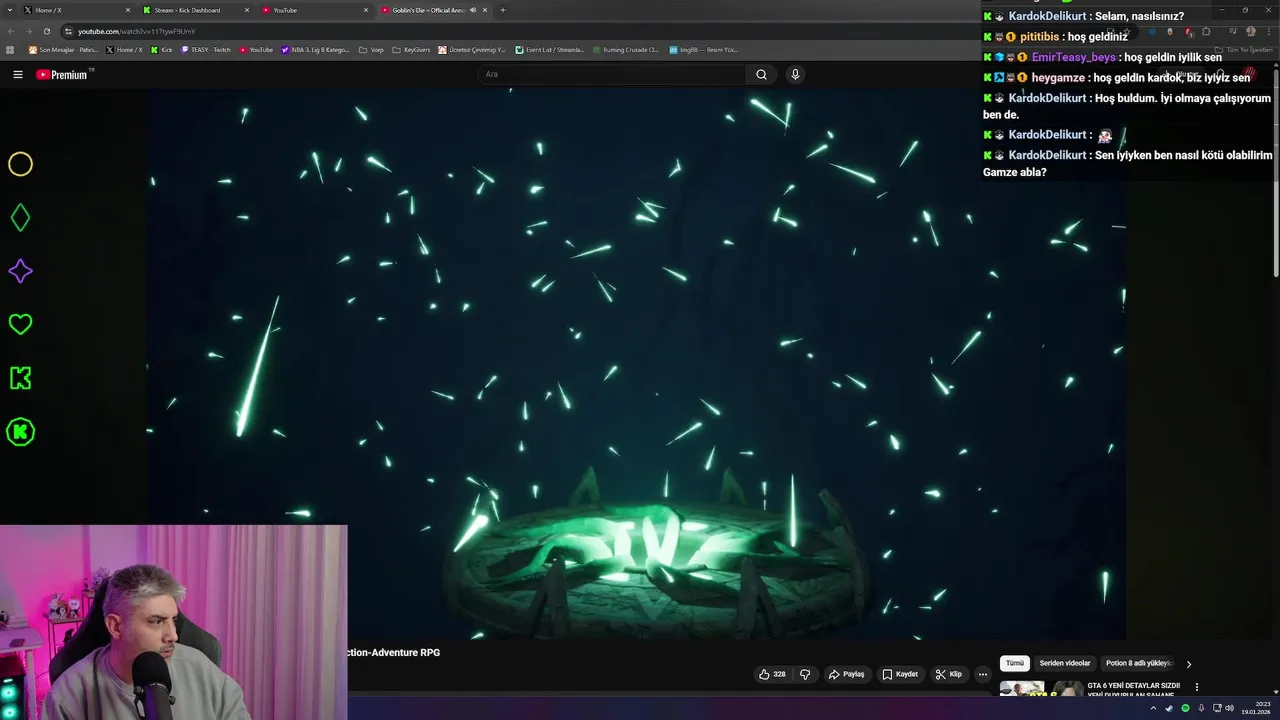Focus the YouTube Ara search field
1280x720 pixels.
[x=612, y=74]
